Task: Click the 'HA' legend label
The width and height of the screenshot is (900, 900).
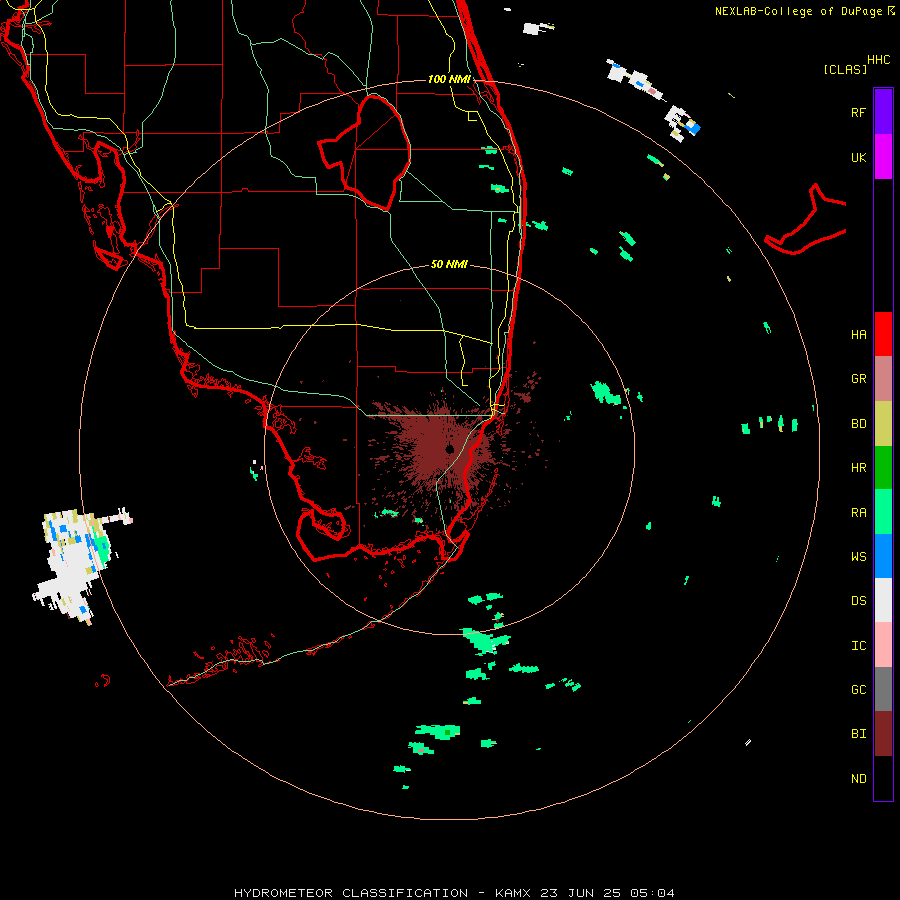Action: 858,335
